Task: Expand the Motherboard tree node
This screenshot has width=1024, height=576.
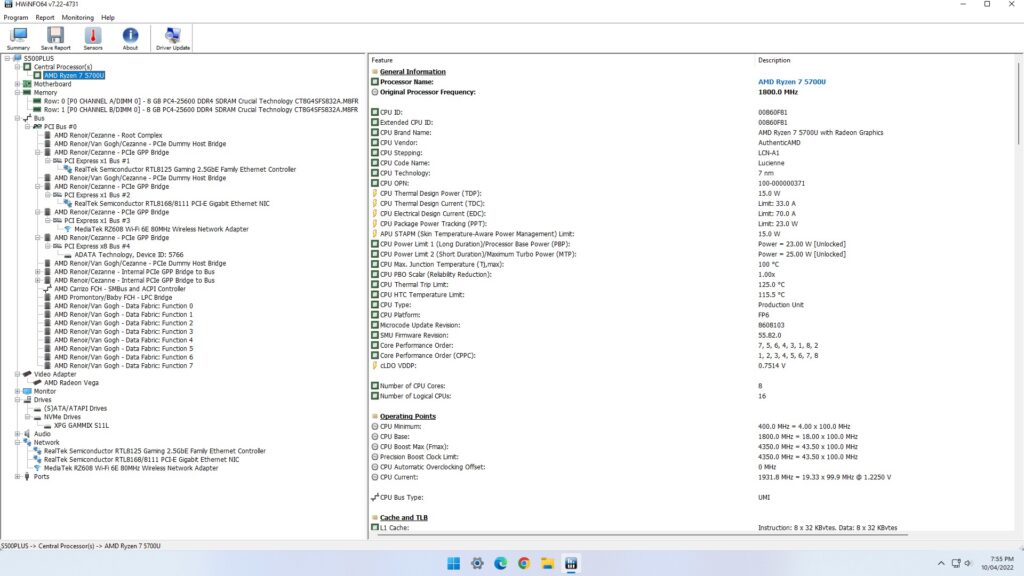Action: point(17,84)
